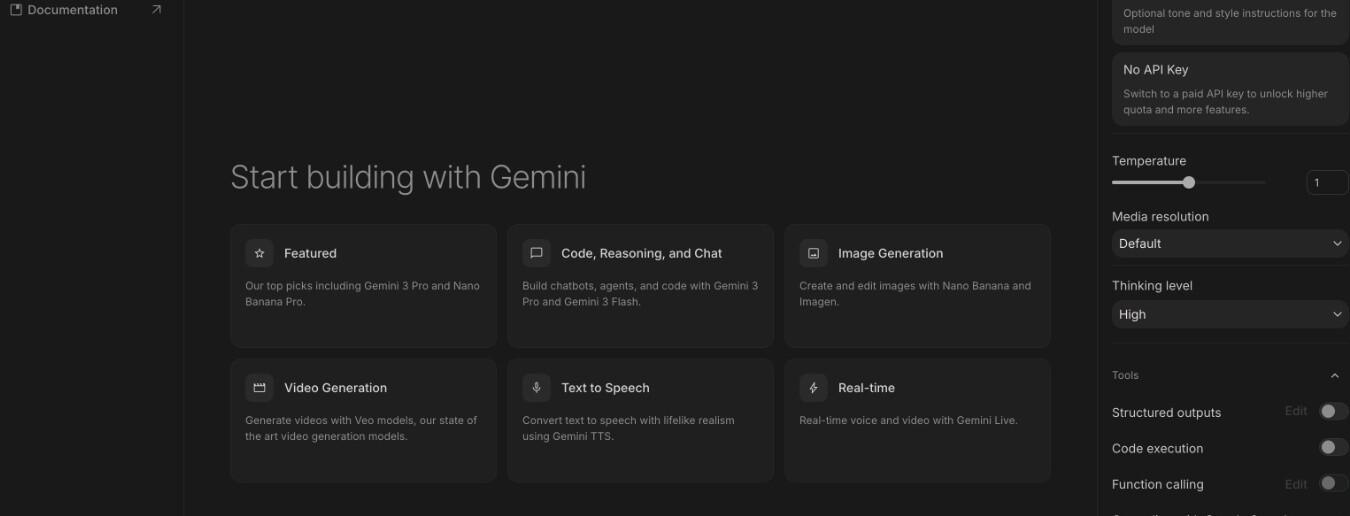
Task: Click the external link arrow beside Documentation
Action: pyautogui.click(x=156, y=10)
